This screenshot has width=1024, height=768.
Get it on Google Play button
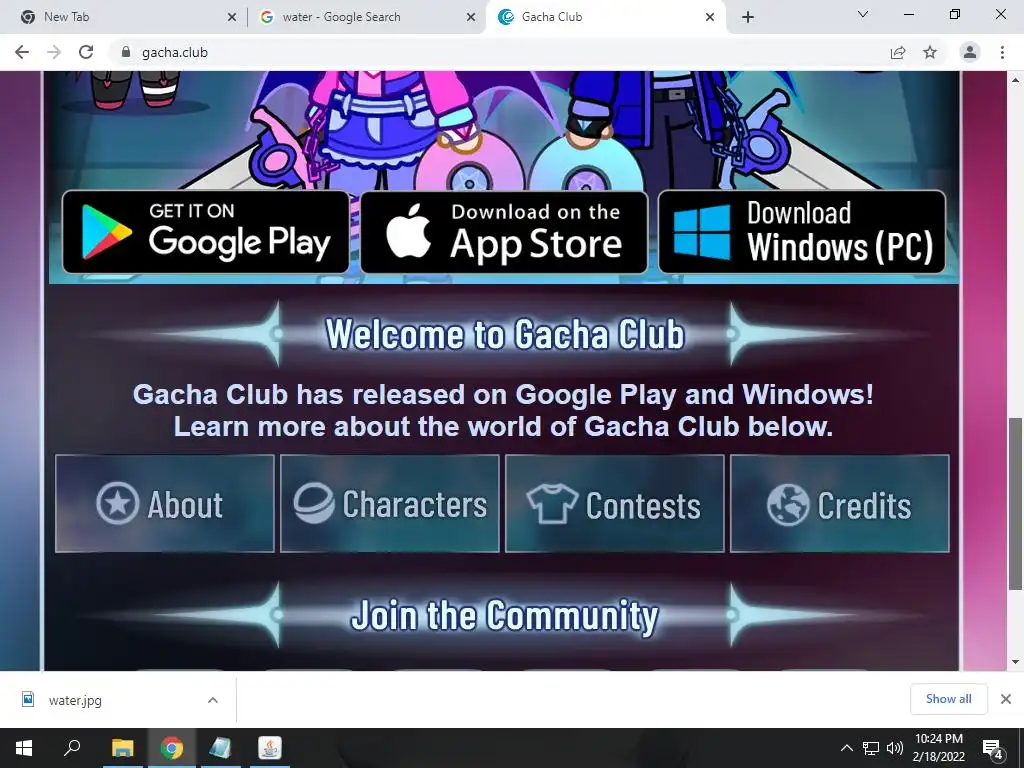tap(206, 232)
